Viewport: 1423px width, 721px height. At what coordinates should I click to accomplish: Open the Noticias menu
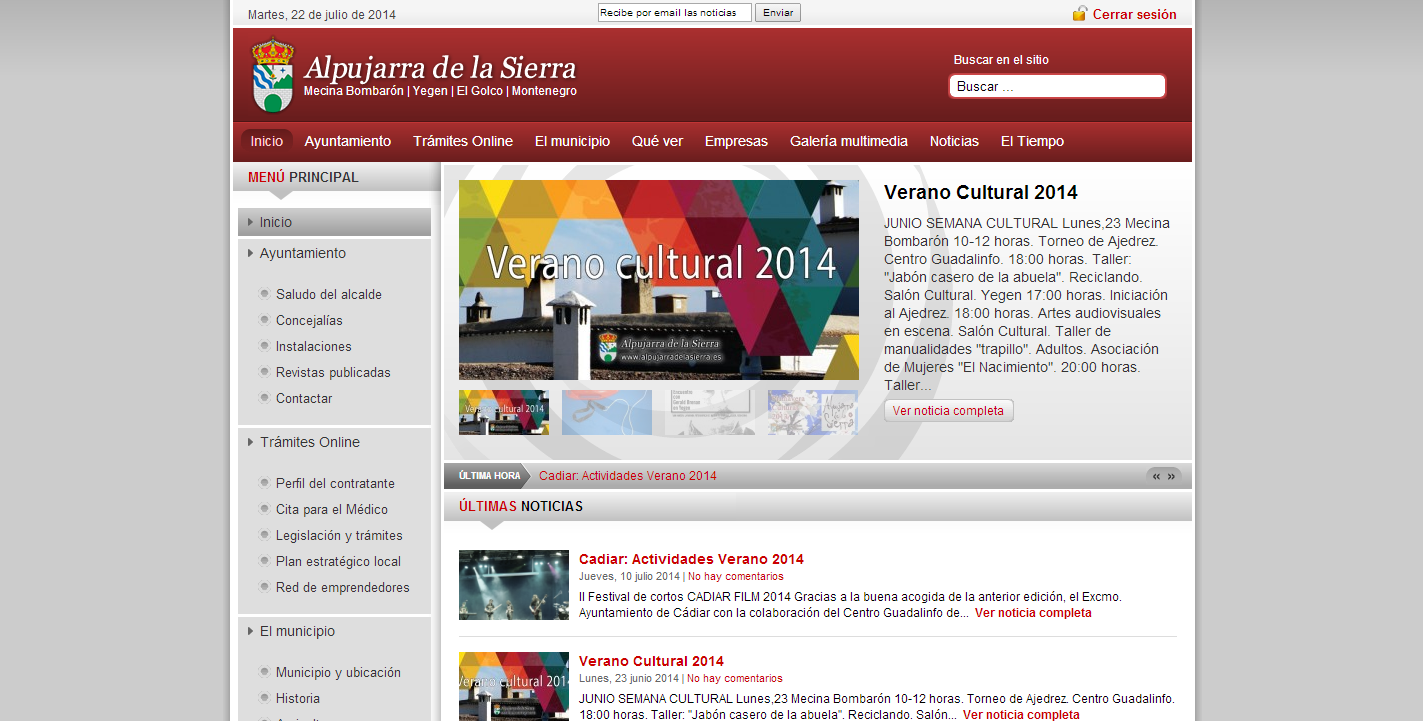click(954, 141)
